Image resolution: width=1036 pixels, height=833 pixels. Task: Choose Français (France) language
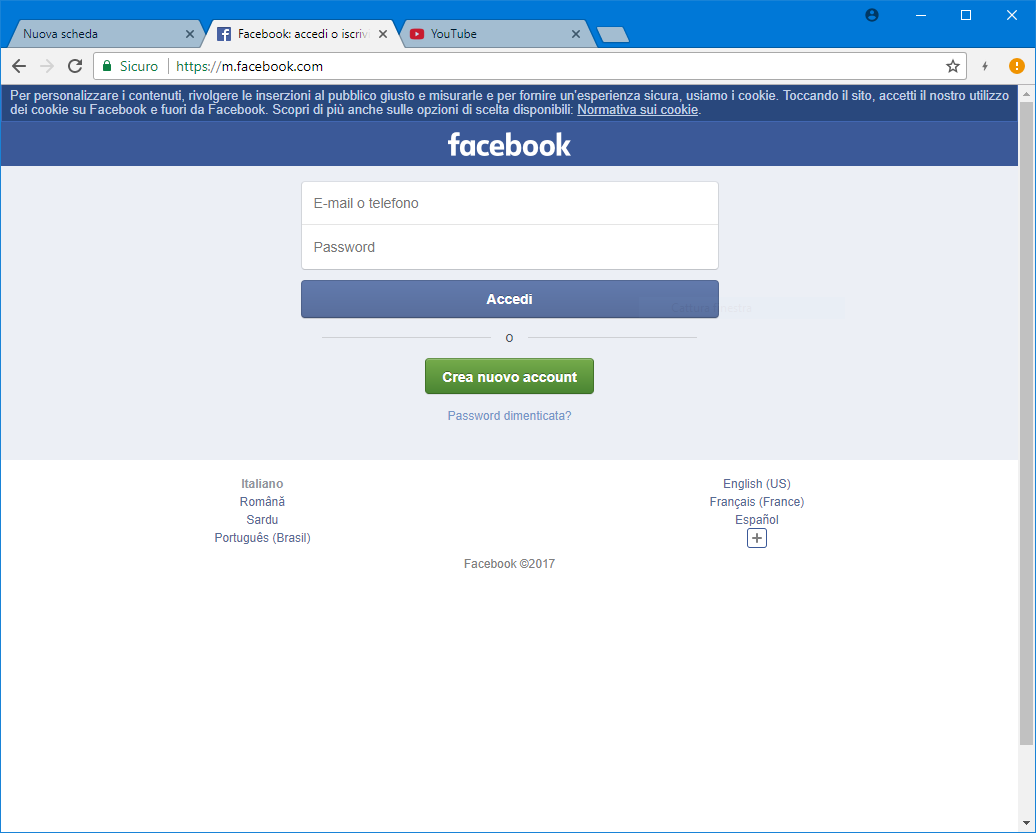coord(757,501)
